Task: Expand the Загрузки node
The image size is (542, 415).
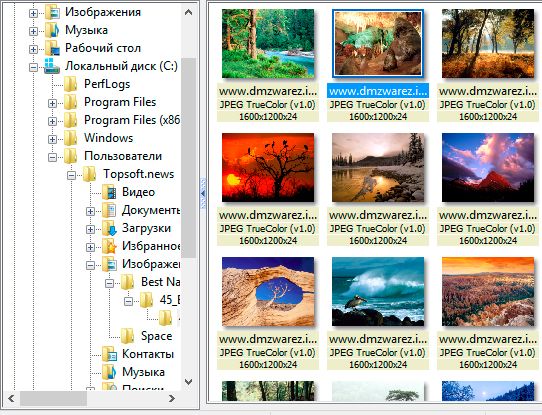Action: point(90,229)
